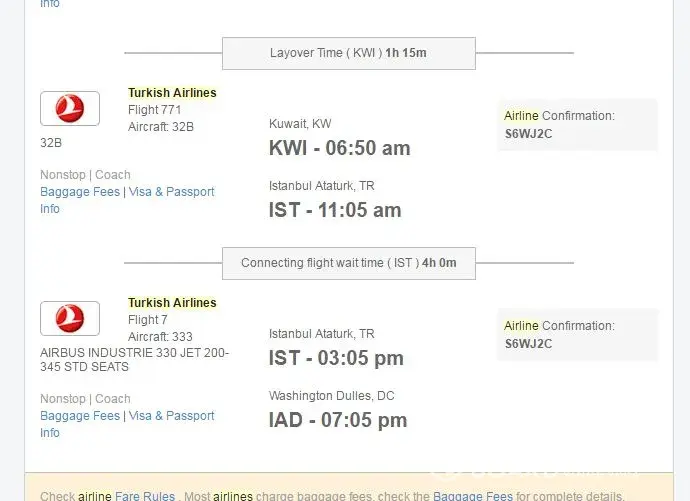The height and width of the screenshot is (501, 690).
Task: Click the KWI 06:50 am departure time
Action: [x=339, y=148]
